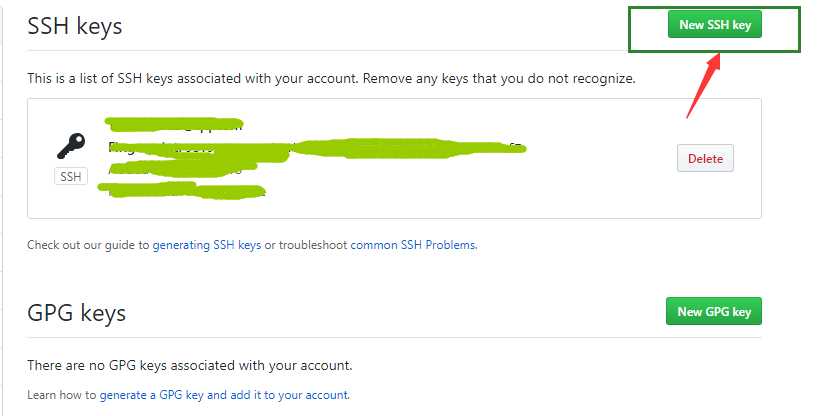Viewport: 821px width, 416px height.
Task: Open the generating SSH keys guide link
Action: point(207,245)
